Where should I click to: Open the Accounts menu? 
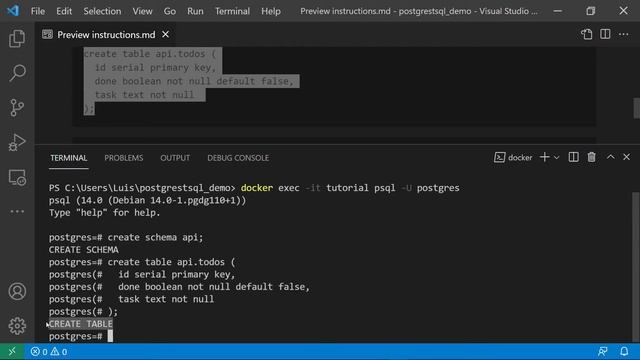click(17, 291)
